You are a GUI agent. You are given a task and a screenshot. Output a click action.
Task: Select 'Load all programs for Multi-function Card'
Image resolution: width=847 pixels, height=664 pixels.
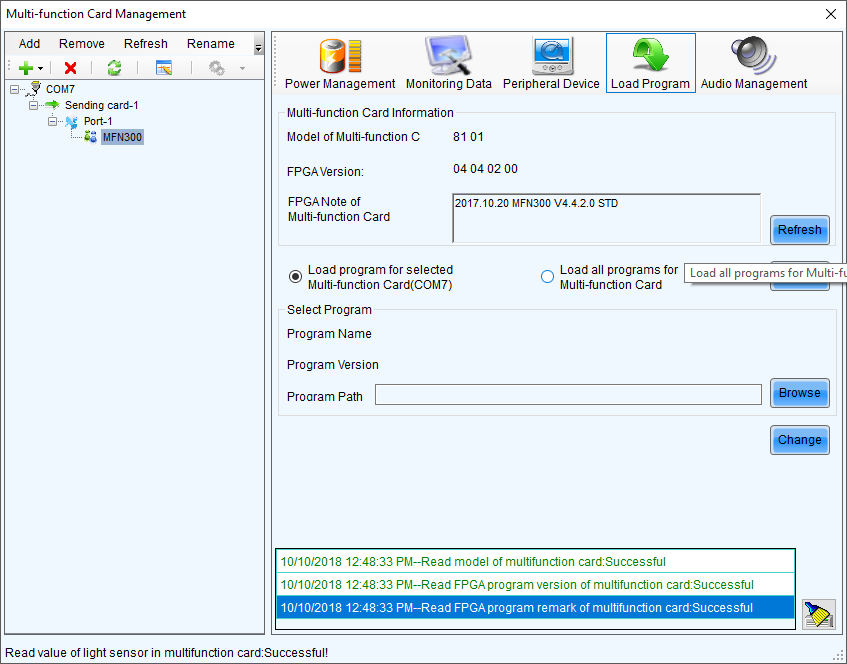[x=547, y=277]
